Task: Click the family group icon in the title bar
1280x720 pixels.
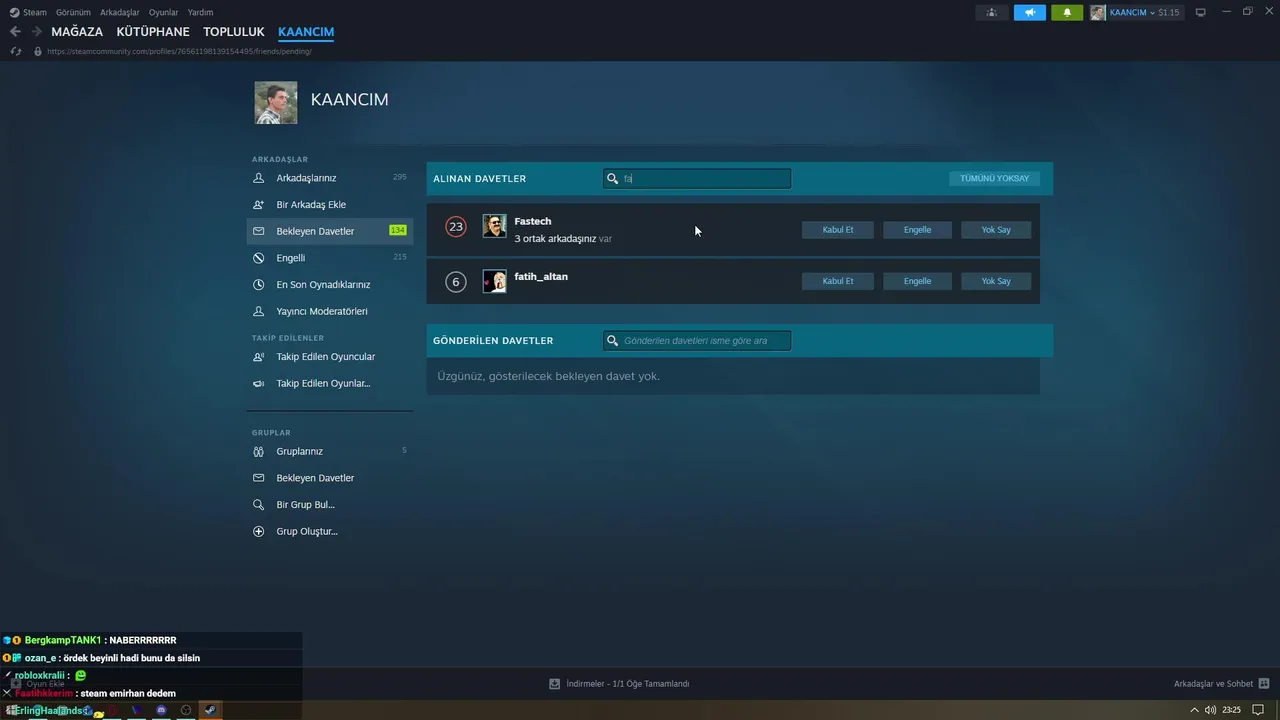Action: (x=991, y=12)
